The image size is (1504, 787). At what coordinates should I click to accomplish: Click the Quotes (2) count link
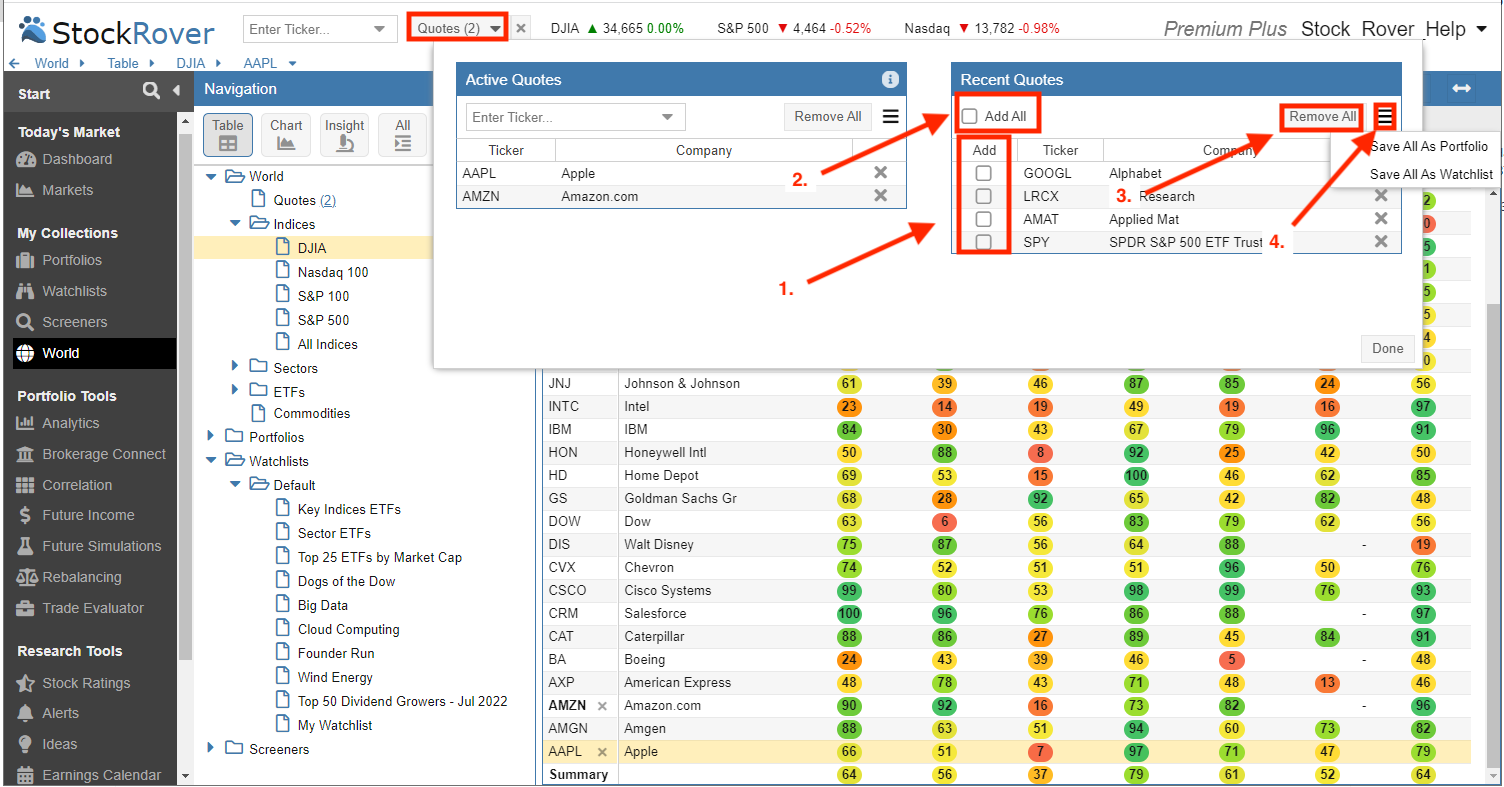(328, 200)
